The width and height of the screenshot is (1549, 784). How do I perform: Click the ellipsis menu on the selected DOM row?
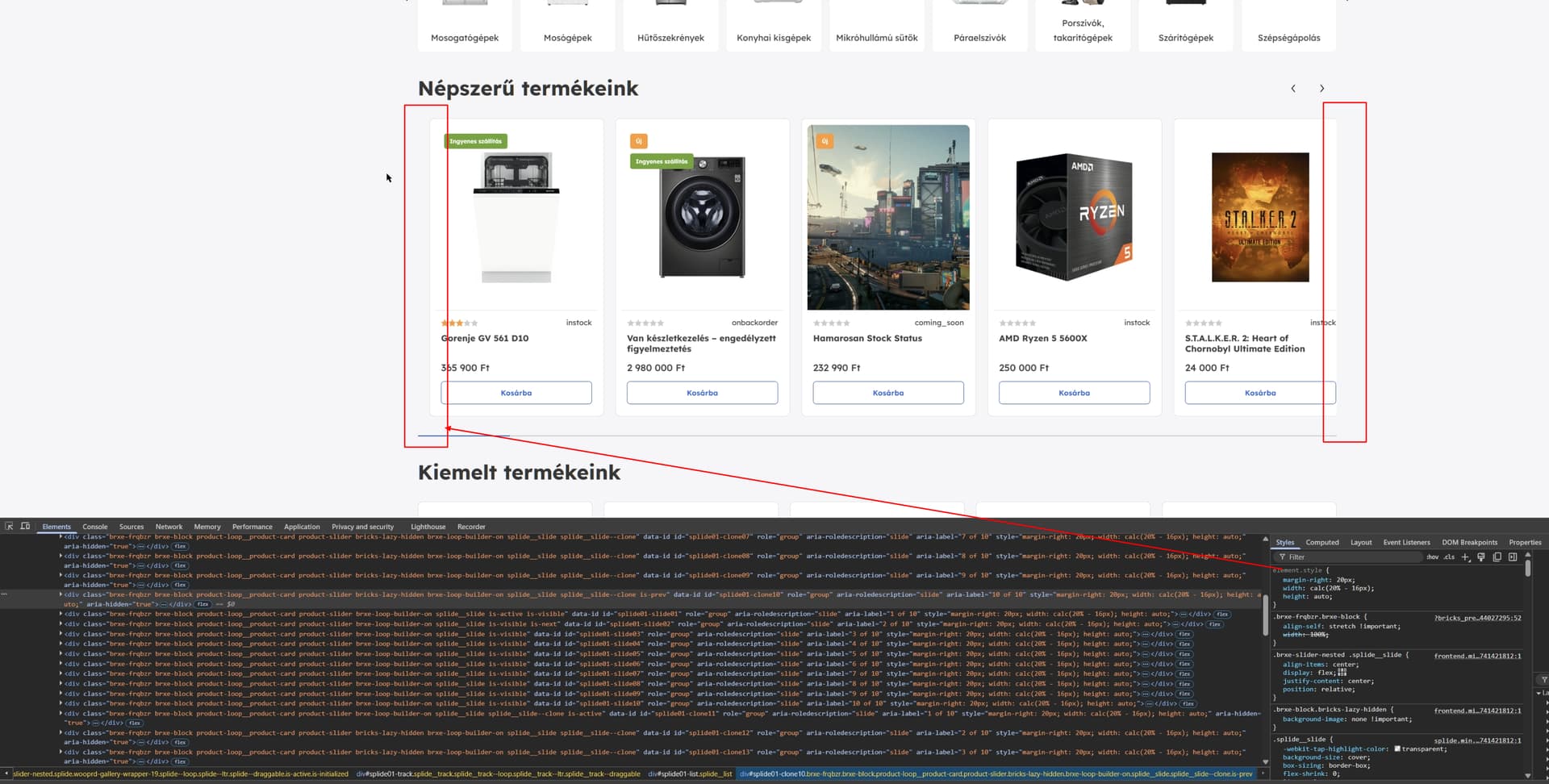[5, 594]
